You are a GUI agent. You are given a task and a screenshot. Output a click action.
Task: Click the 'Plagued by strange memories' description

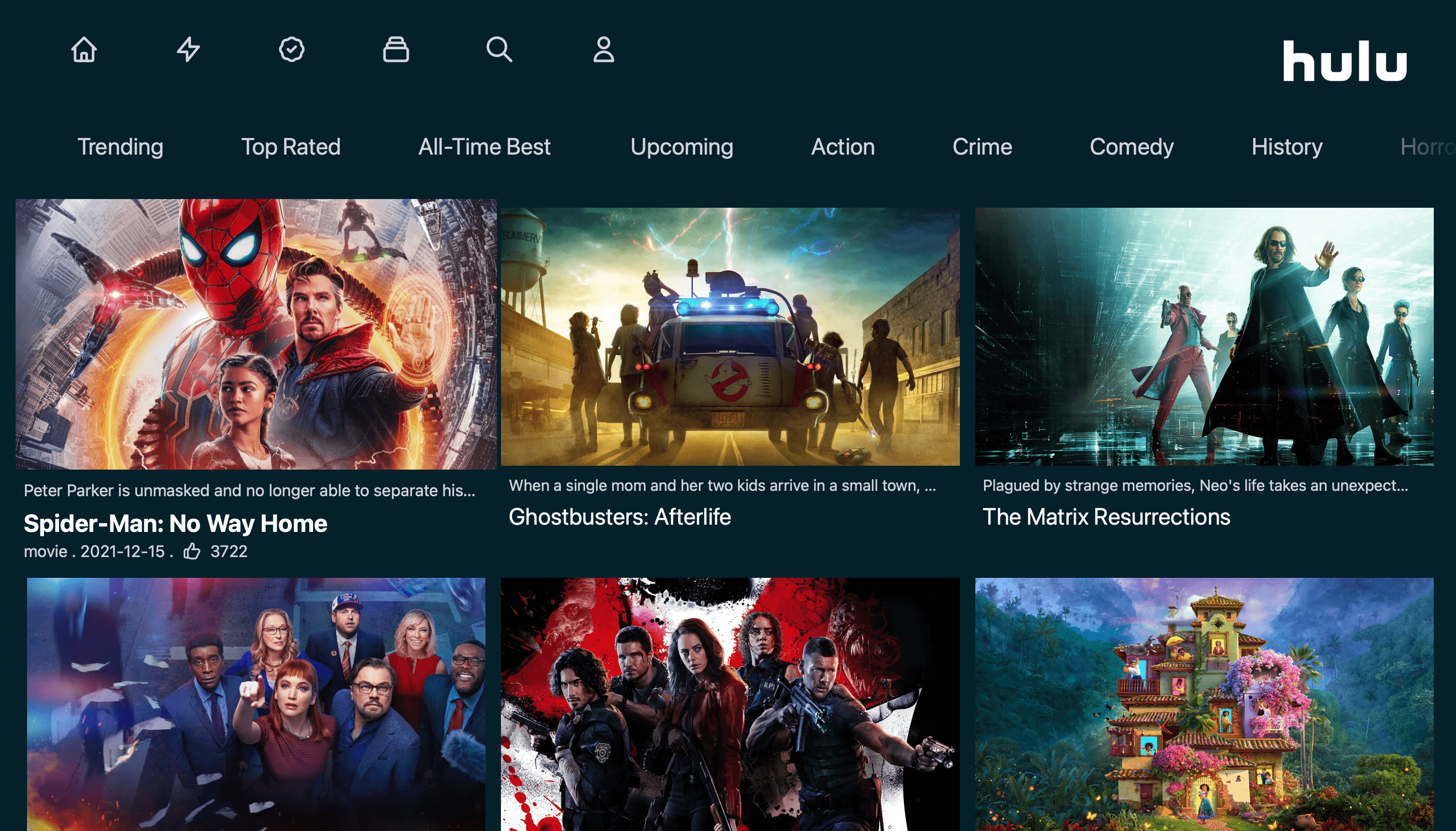tap(1195, 485)
